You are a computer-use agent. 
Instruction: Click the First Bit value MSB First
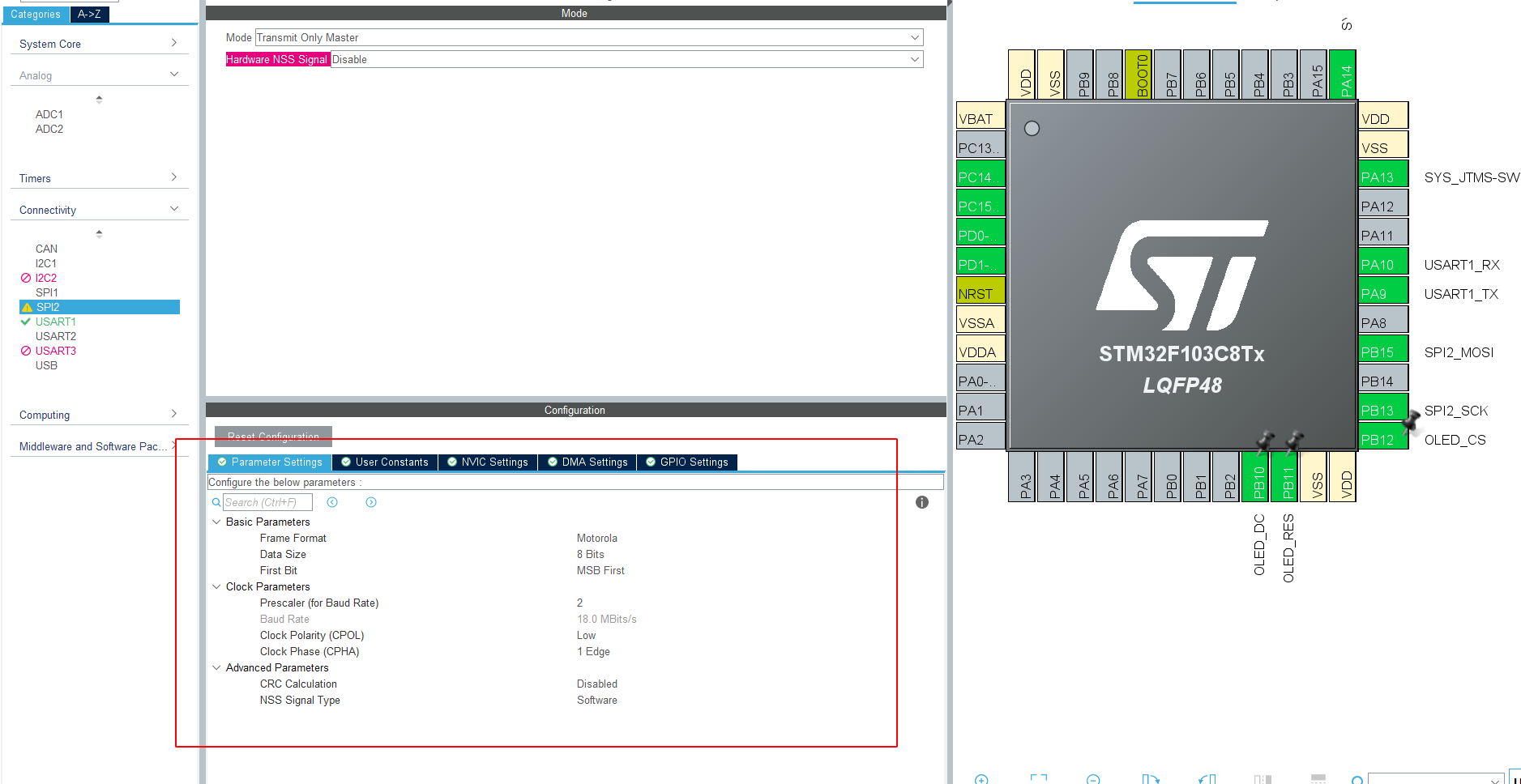click(x=600, y=570)
